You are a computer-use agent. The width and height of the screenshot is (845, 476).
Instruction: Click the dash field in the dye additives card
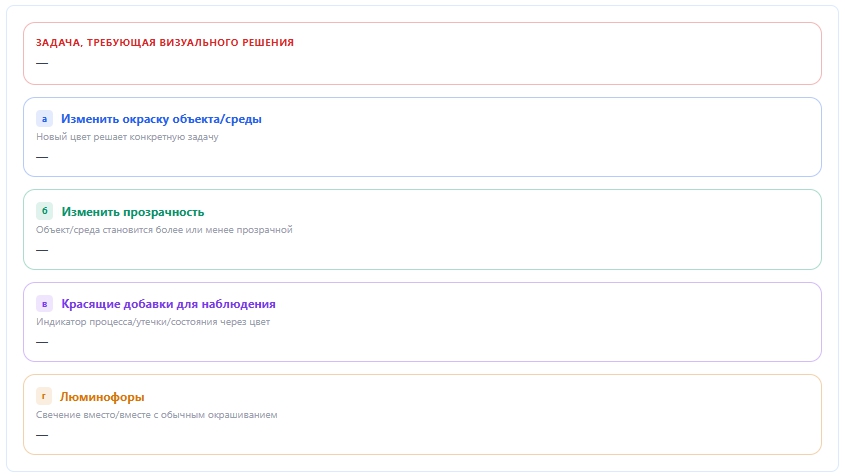42,342
